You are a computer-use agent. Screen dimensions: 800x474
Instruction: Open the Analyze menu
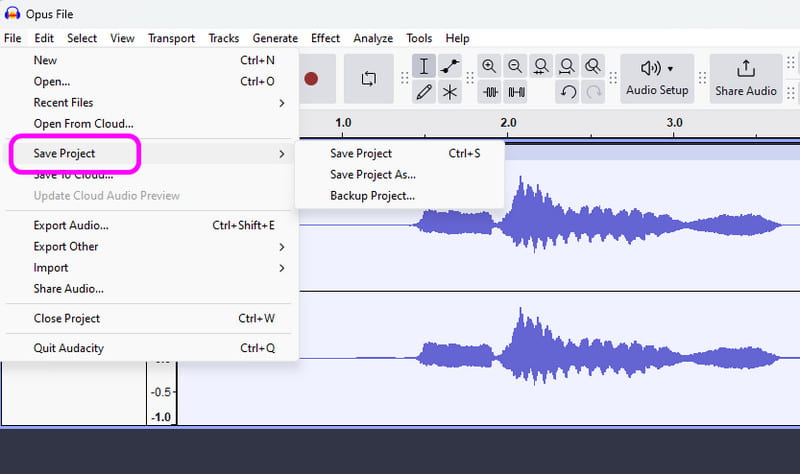(373, 38)
